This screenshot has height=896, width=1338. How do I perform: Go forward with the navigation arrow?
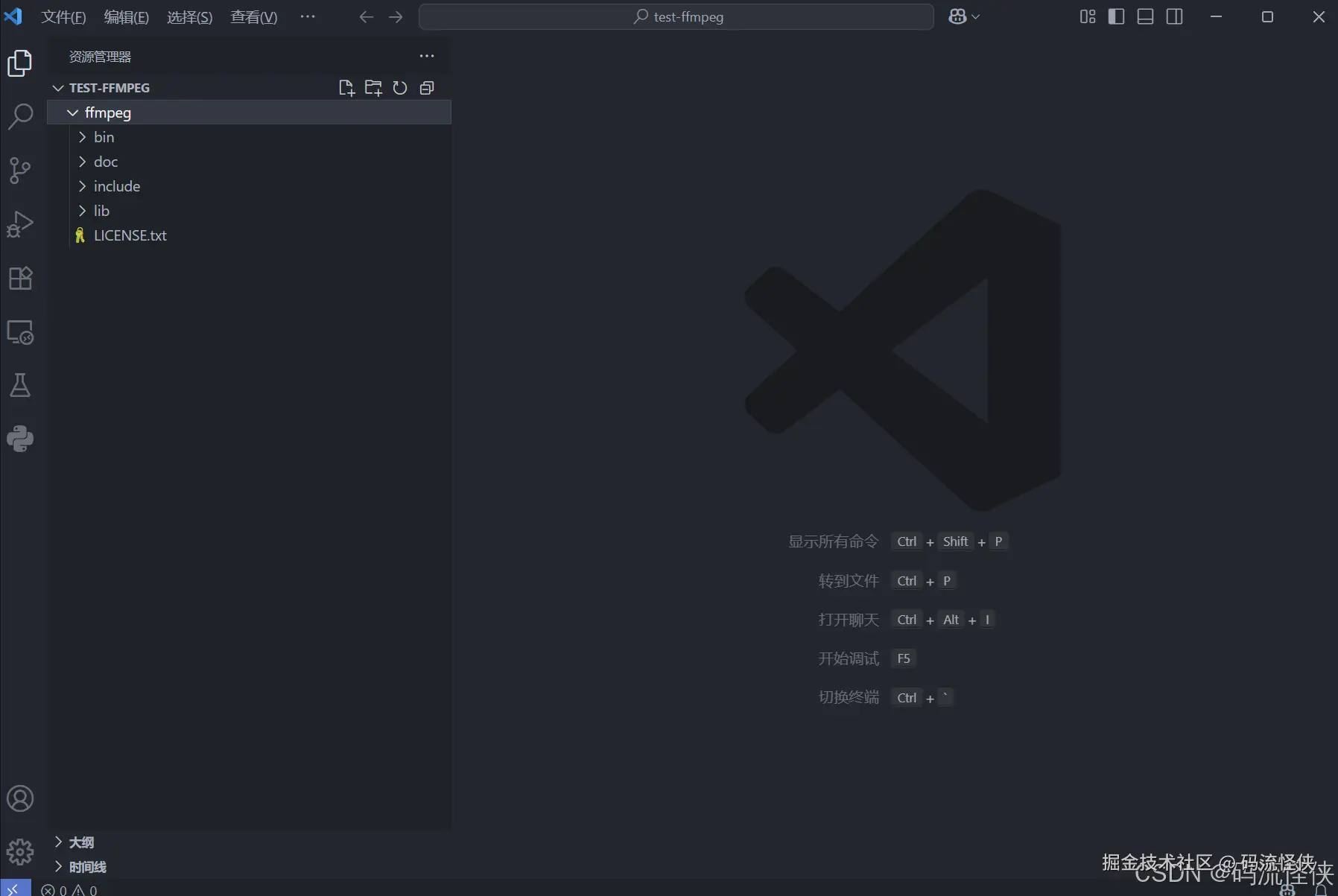point(396,16)
